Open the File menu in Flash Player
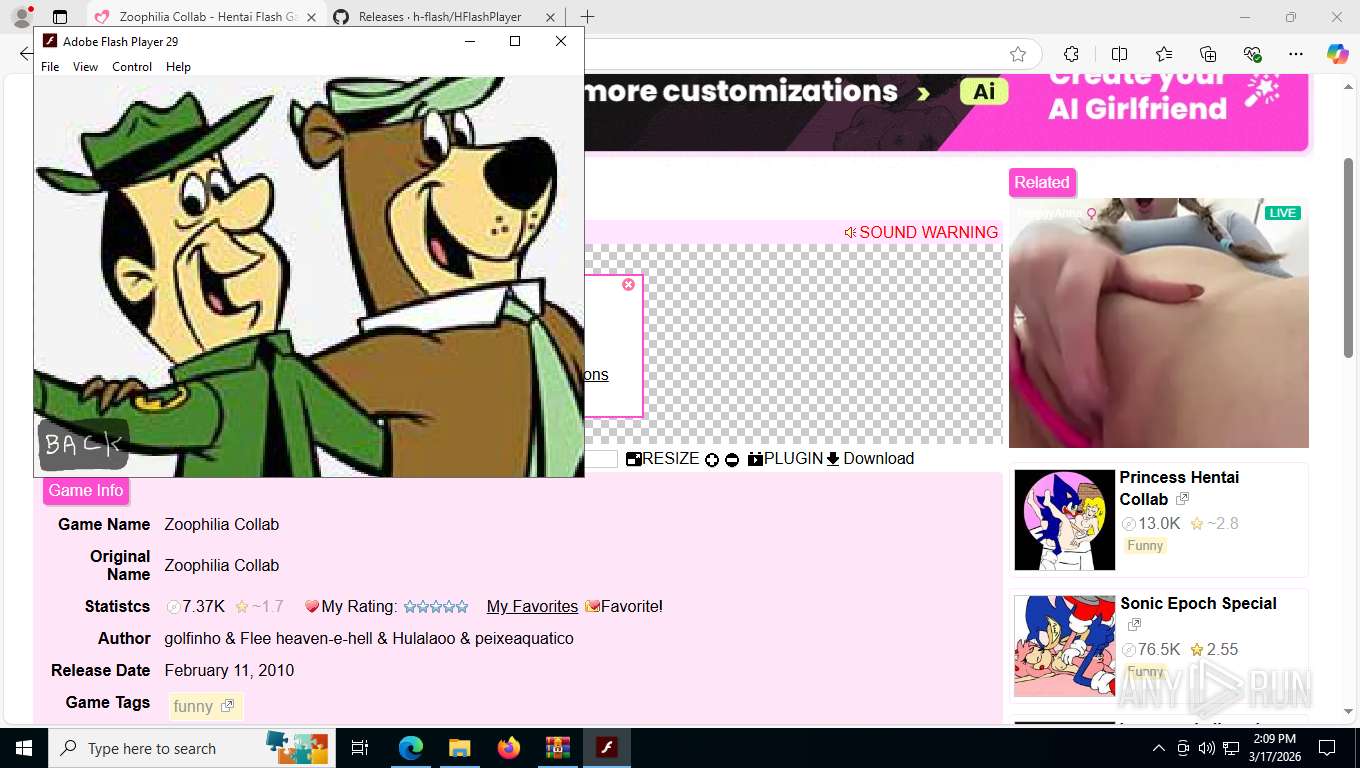This screenshot has height=768, width=1360. [x=50, y=67]
